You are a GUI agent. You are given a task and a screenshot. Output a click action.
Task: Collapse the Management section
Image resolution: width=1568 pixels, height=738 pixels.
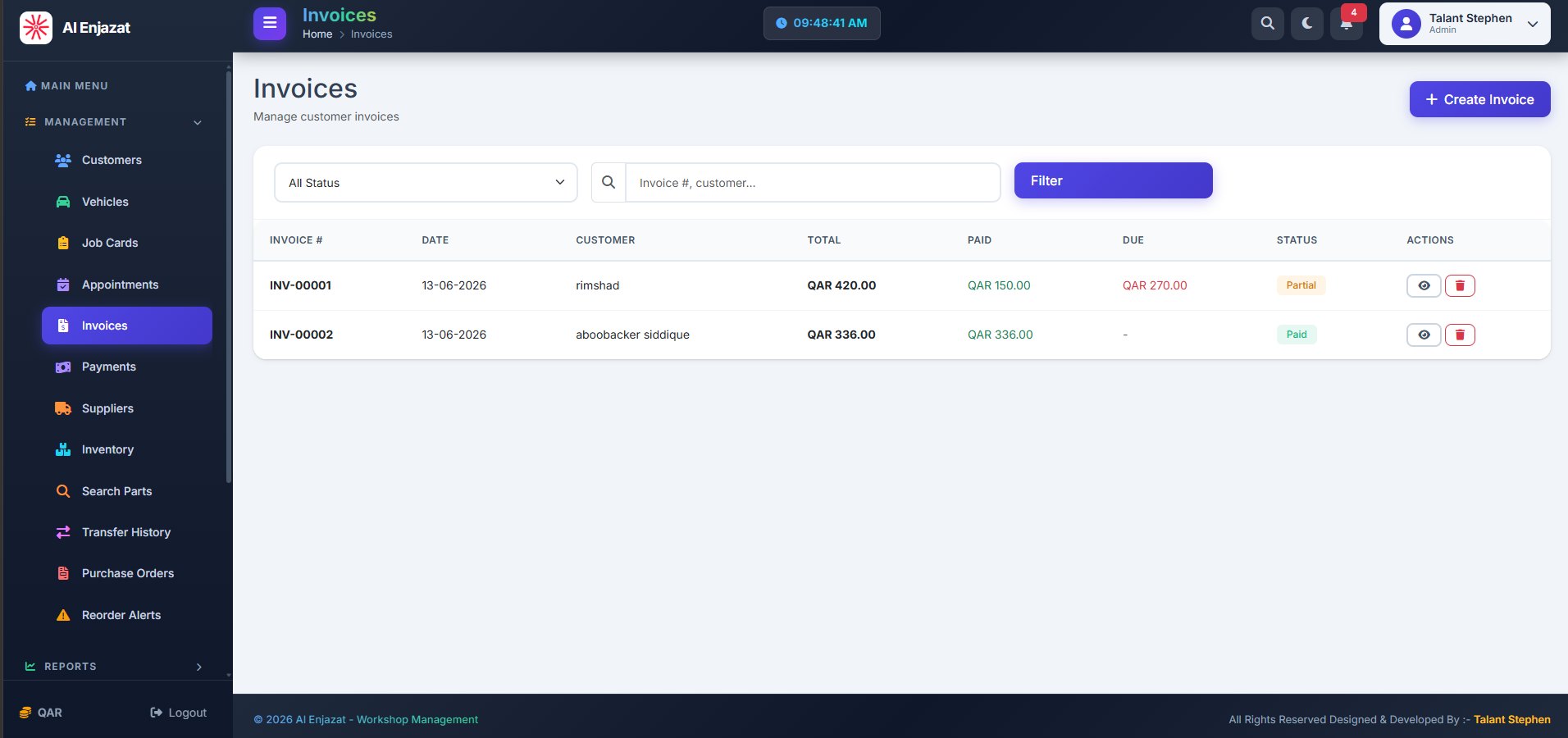pyautogui.click(x=114, y=122)
